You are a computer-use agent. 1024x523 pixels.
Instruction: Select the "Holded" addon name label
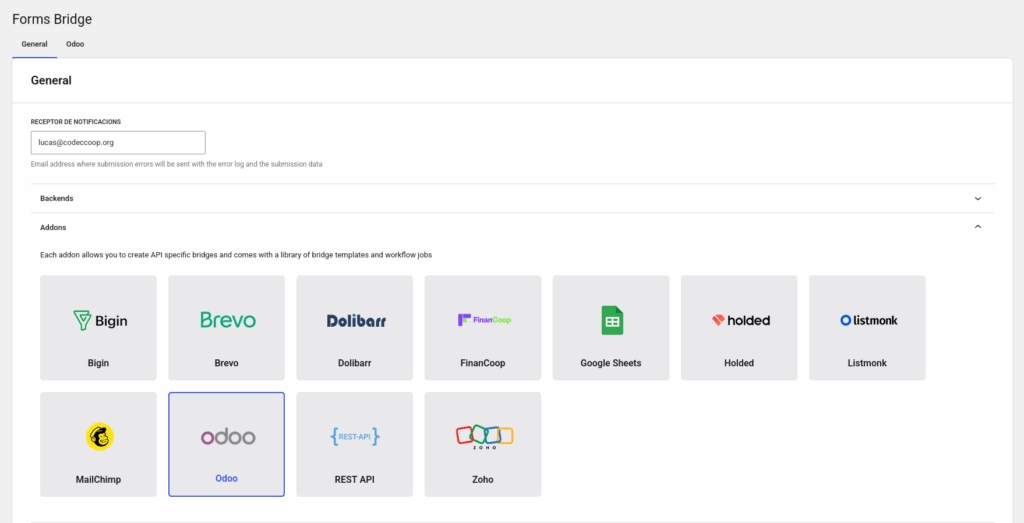[x=739, y=363]
